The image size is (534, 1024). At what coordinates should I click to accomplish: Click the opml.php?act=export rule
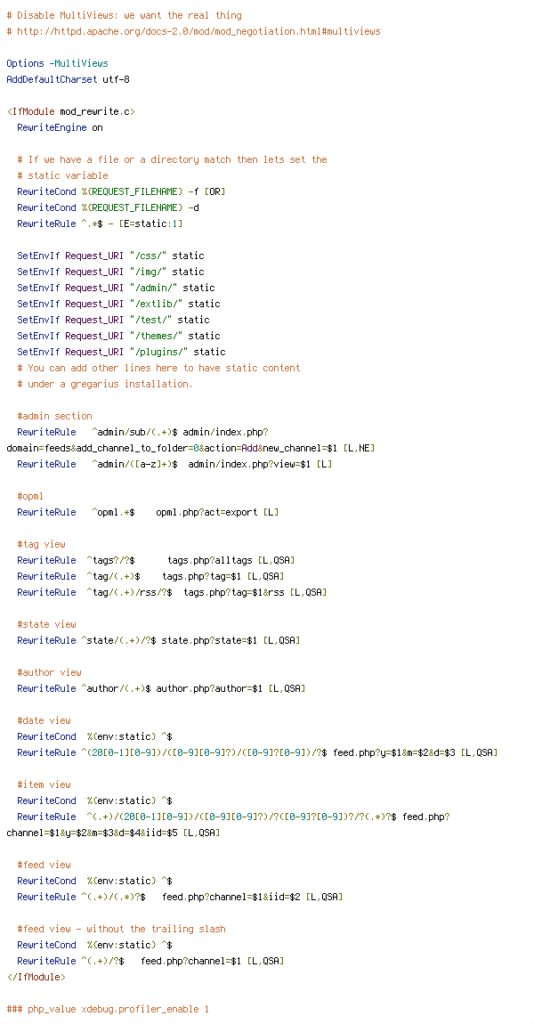[x=148, y=512]
